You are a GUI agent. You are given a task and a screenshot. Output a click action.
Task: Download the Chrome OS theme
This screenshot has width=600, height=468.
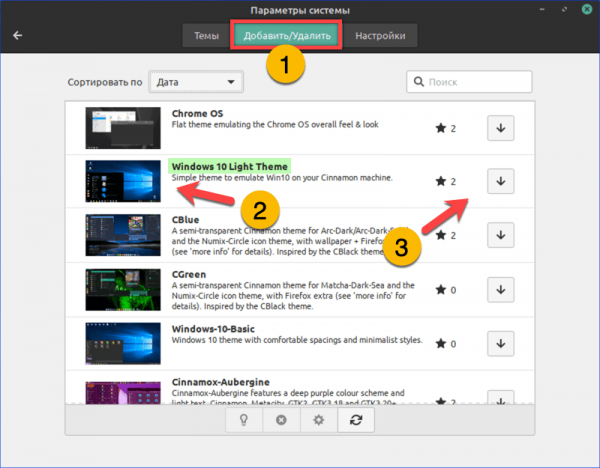point(501,128)
